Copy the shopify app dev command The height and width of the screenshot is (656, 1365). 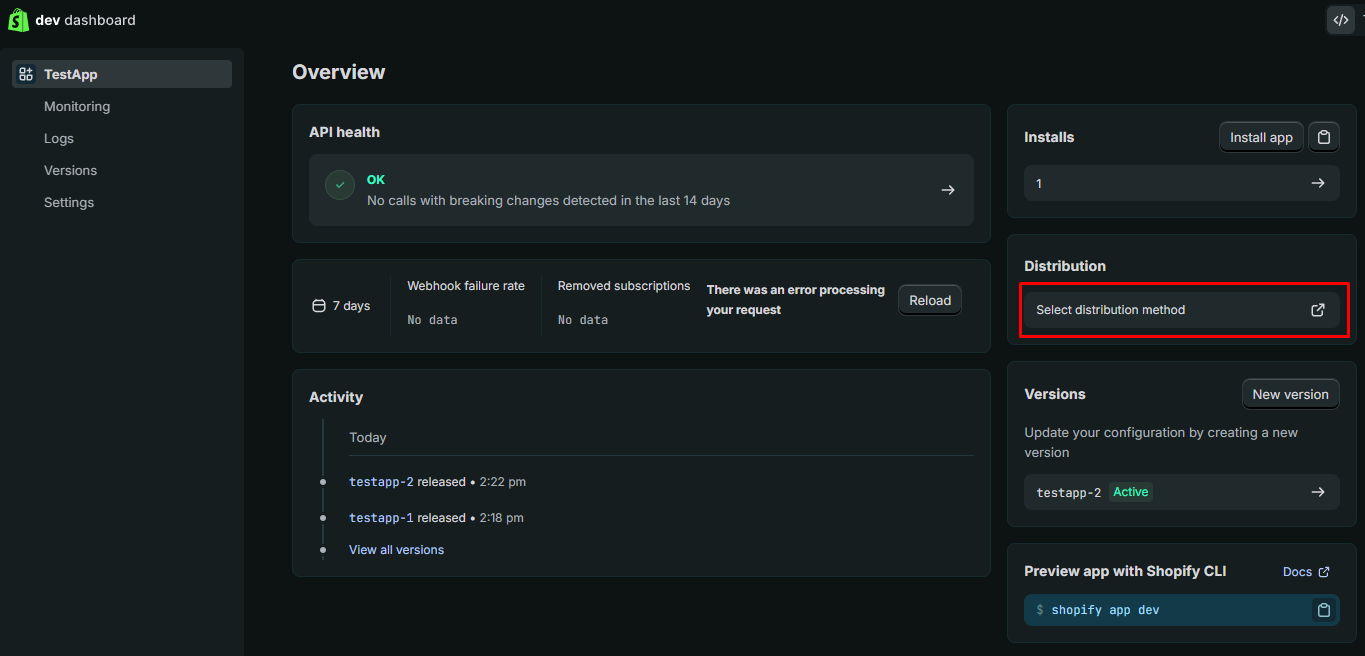click(x=1324, y=610)
